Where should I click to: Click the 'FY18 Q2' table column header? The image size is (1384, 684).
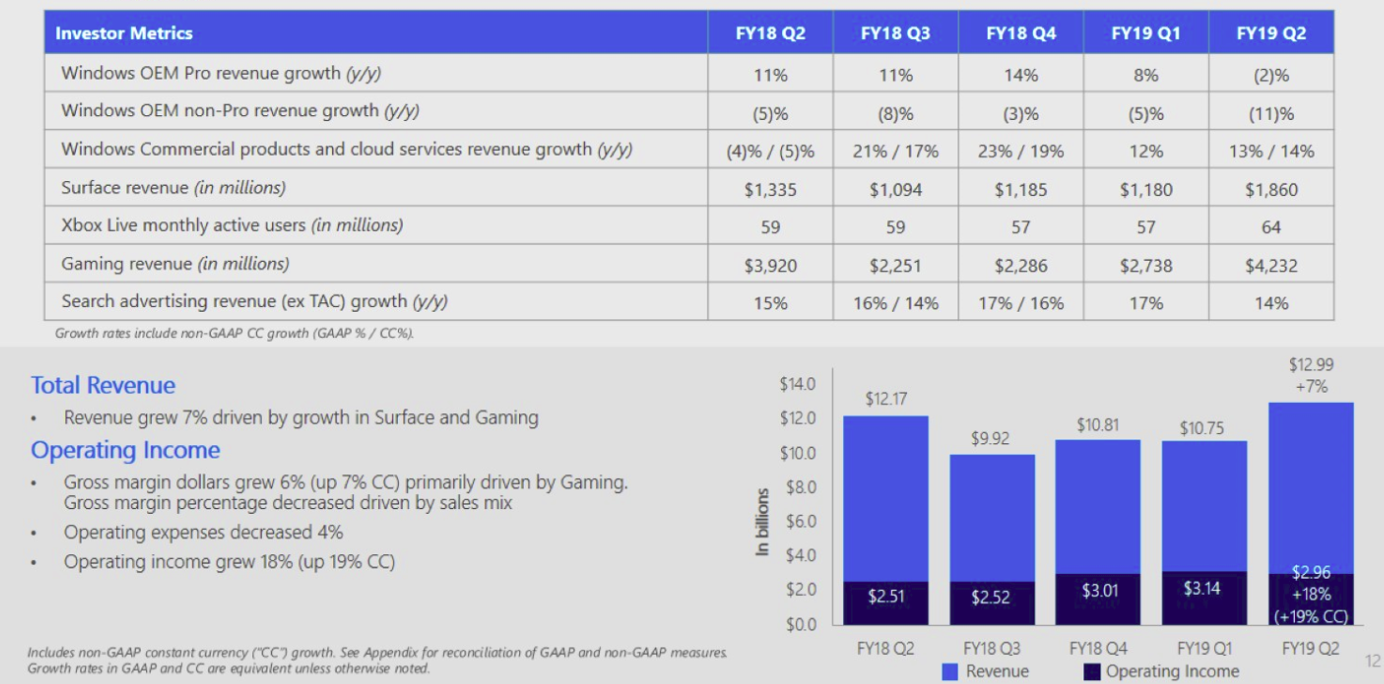point(770,33)
